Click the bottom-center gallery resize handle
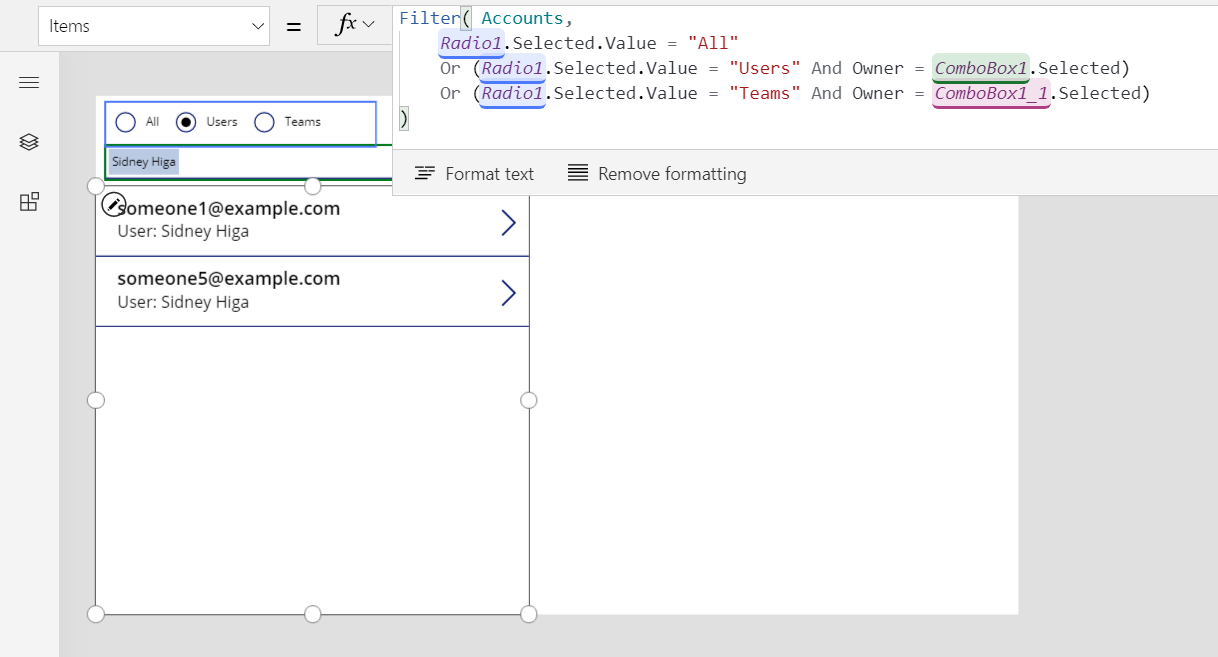This screenshot has width=1218, height=657. (312, 614)
